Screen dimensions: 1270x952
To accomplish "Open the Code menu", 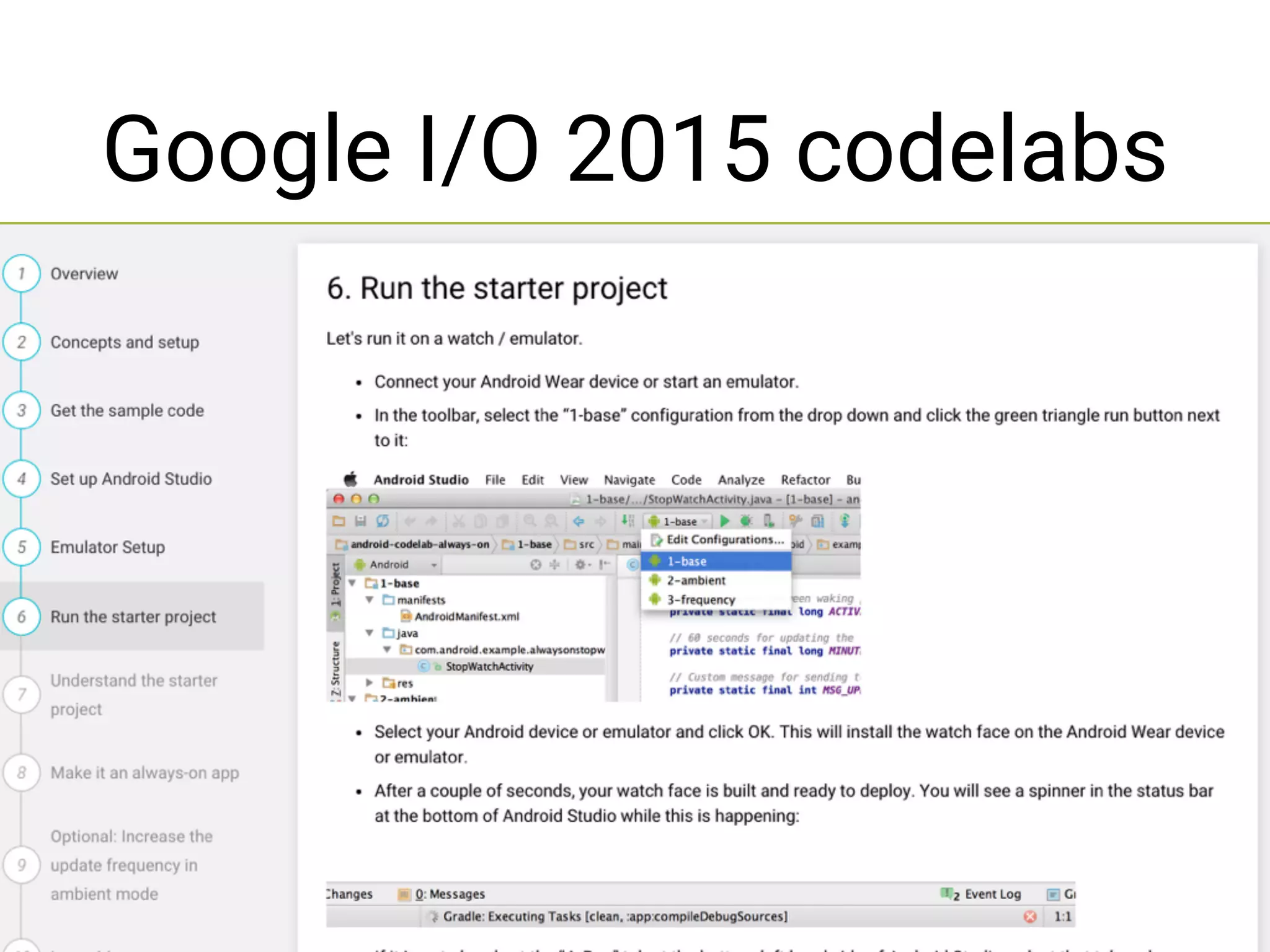I will (686, 480).
